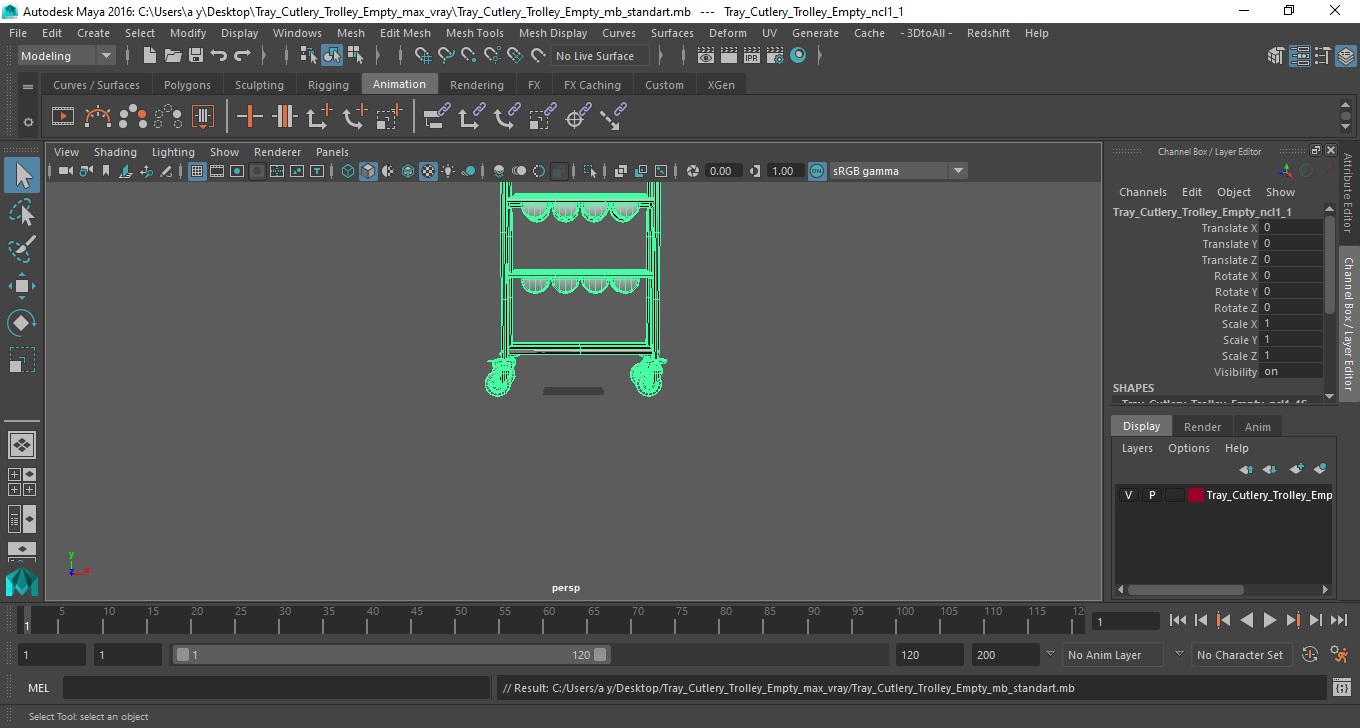Open the Render Settings toolbar icon
Viewport: 1360px width, 728px height.
point(775,56)
